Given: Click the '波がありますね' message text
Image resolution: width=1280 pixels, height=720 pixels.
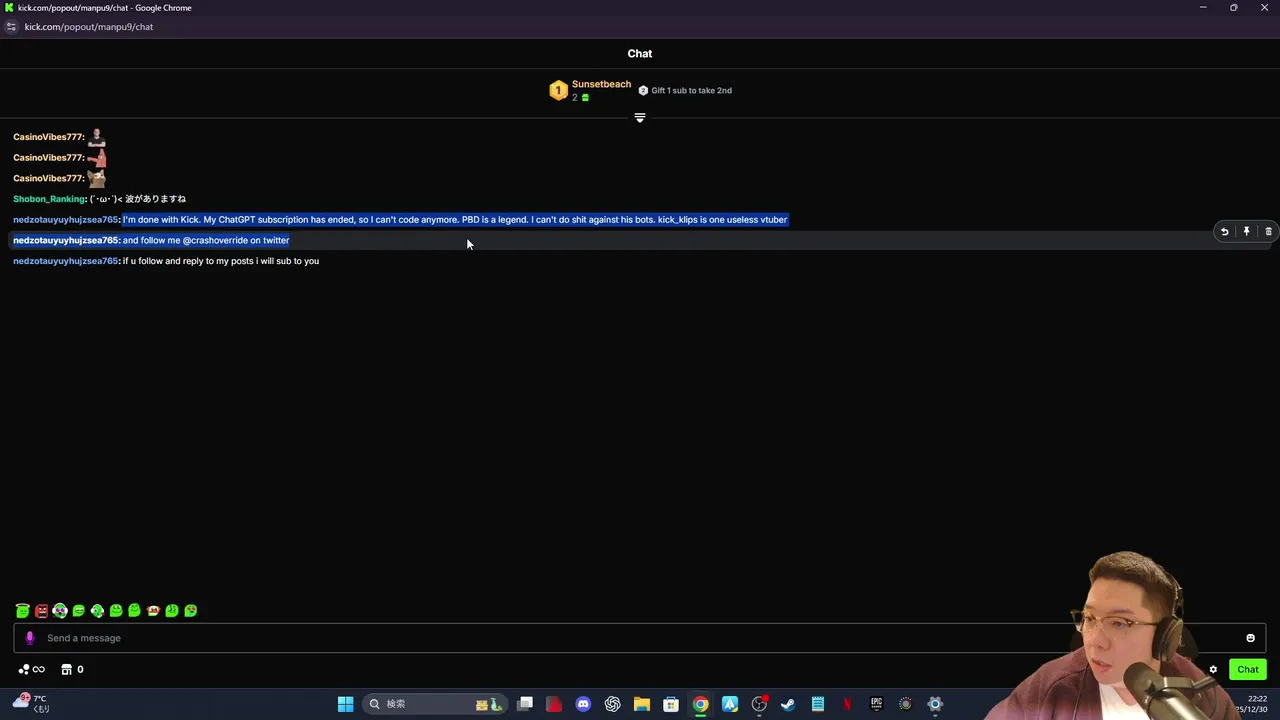Looking at the screenshot, I should (x=155, y=199).
